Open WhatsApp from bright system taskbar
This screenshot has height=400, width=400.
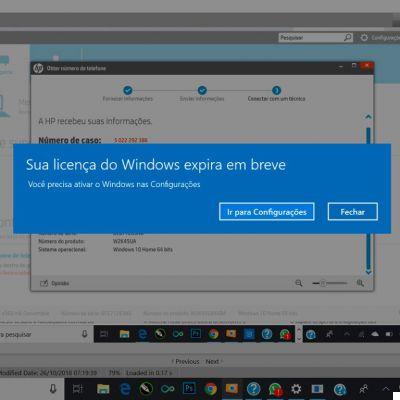click(x=275, y=389)
